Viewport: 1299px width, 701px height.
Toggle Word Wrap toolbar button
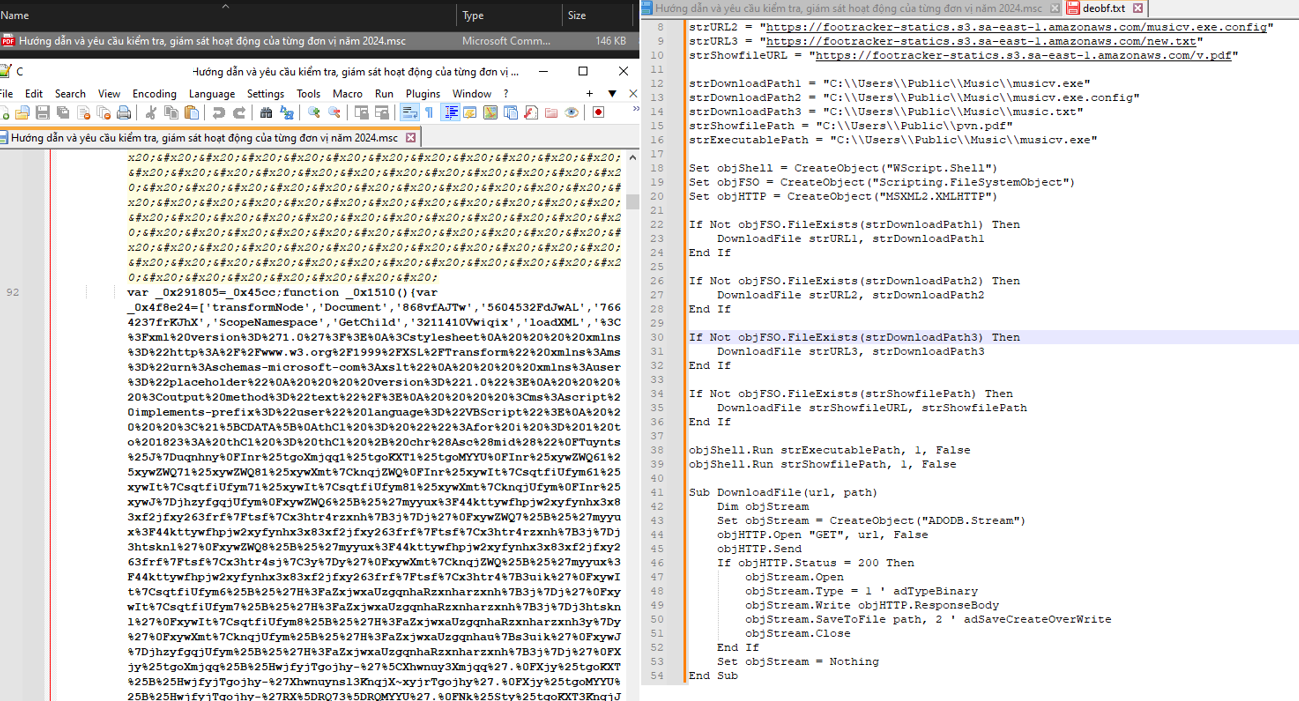pos(409,113)
